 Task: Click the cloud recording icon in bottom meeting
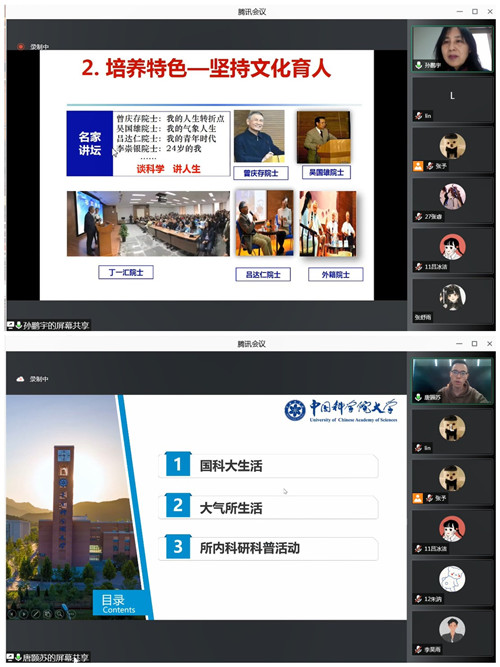[x=20, y=379]
